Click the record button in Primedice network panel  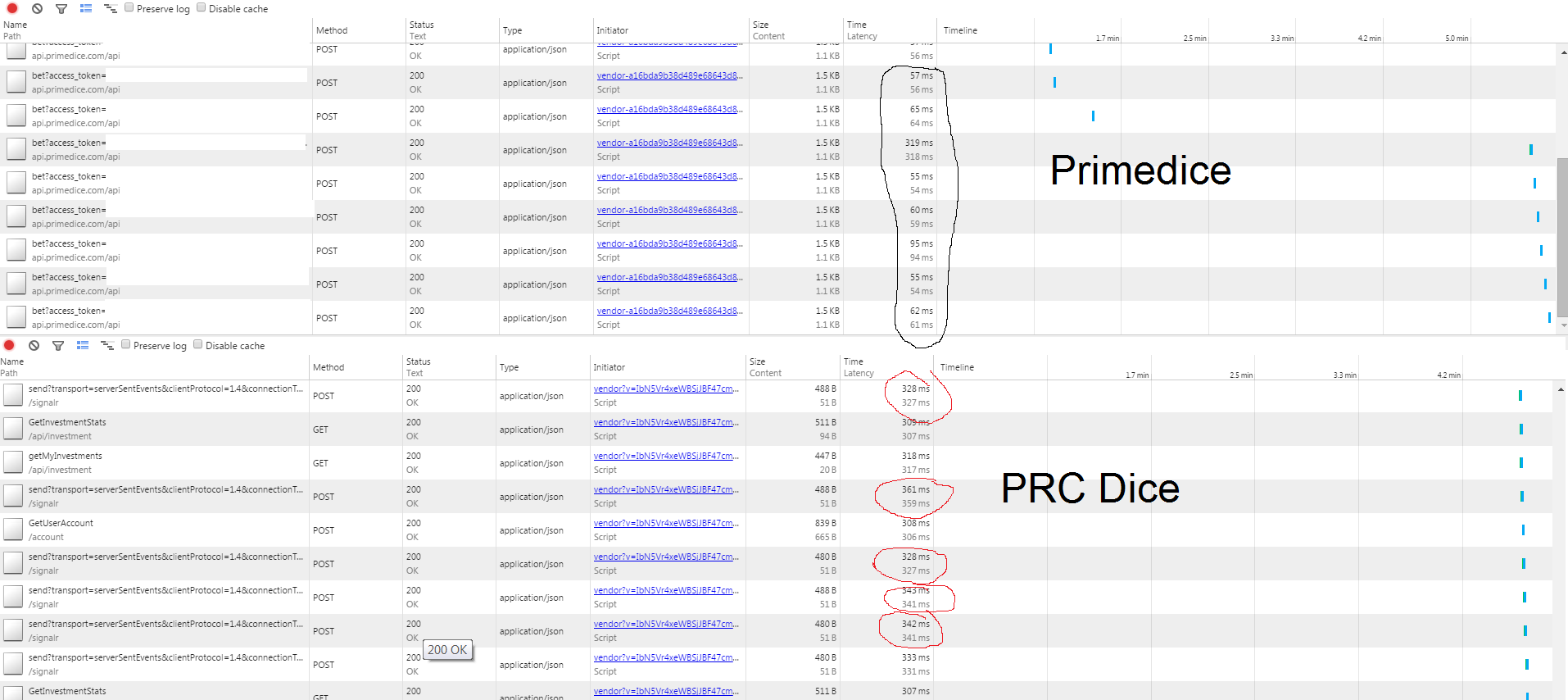(x=12, y=8)
